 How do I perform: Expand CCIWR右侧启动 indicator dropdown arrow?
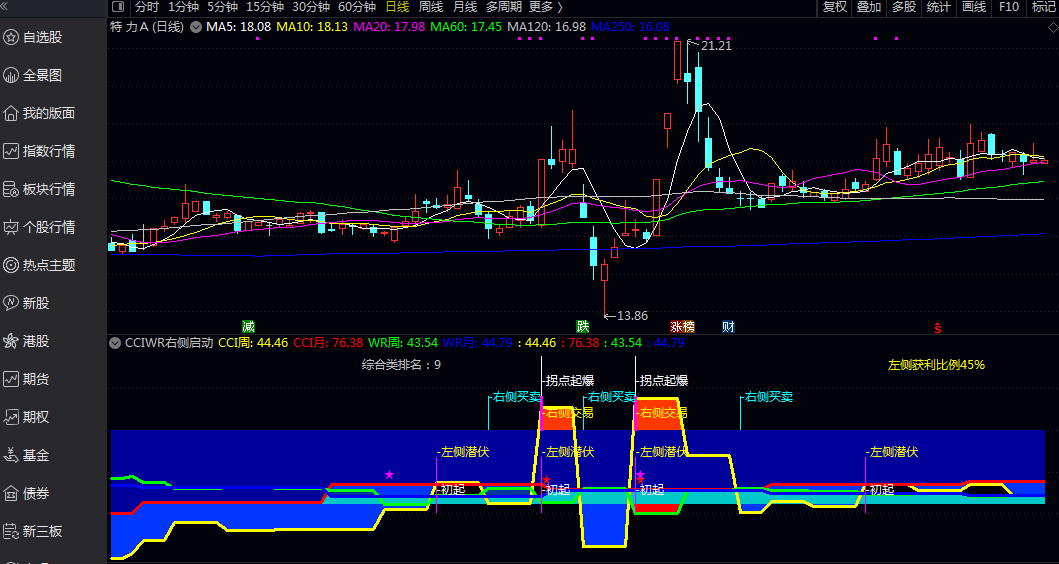(116, 343)
